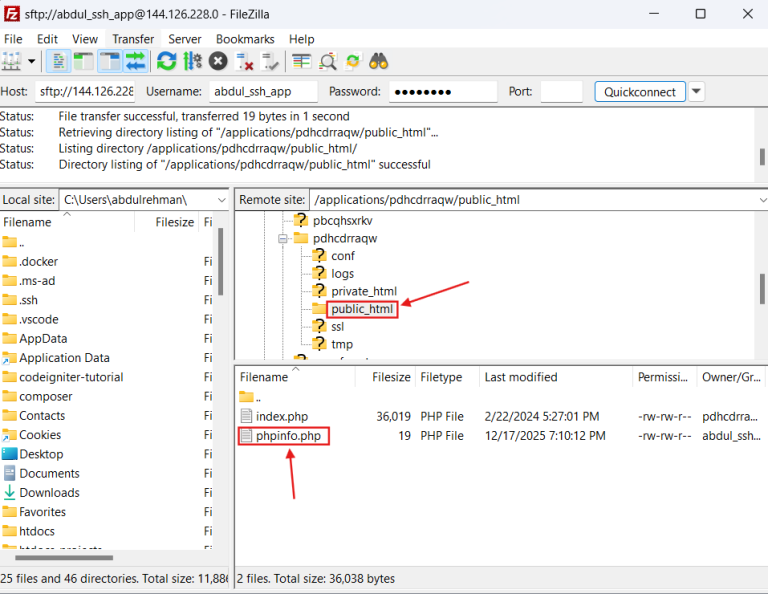Click the synchronized browsing icon
Image resolution: width=768 pixels, height=594 pixels.
[353, 61]
